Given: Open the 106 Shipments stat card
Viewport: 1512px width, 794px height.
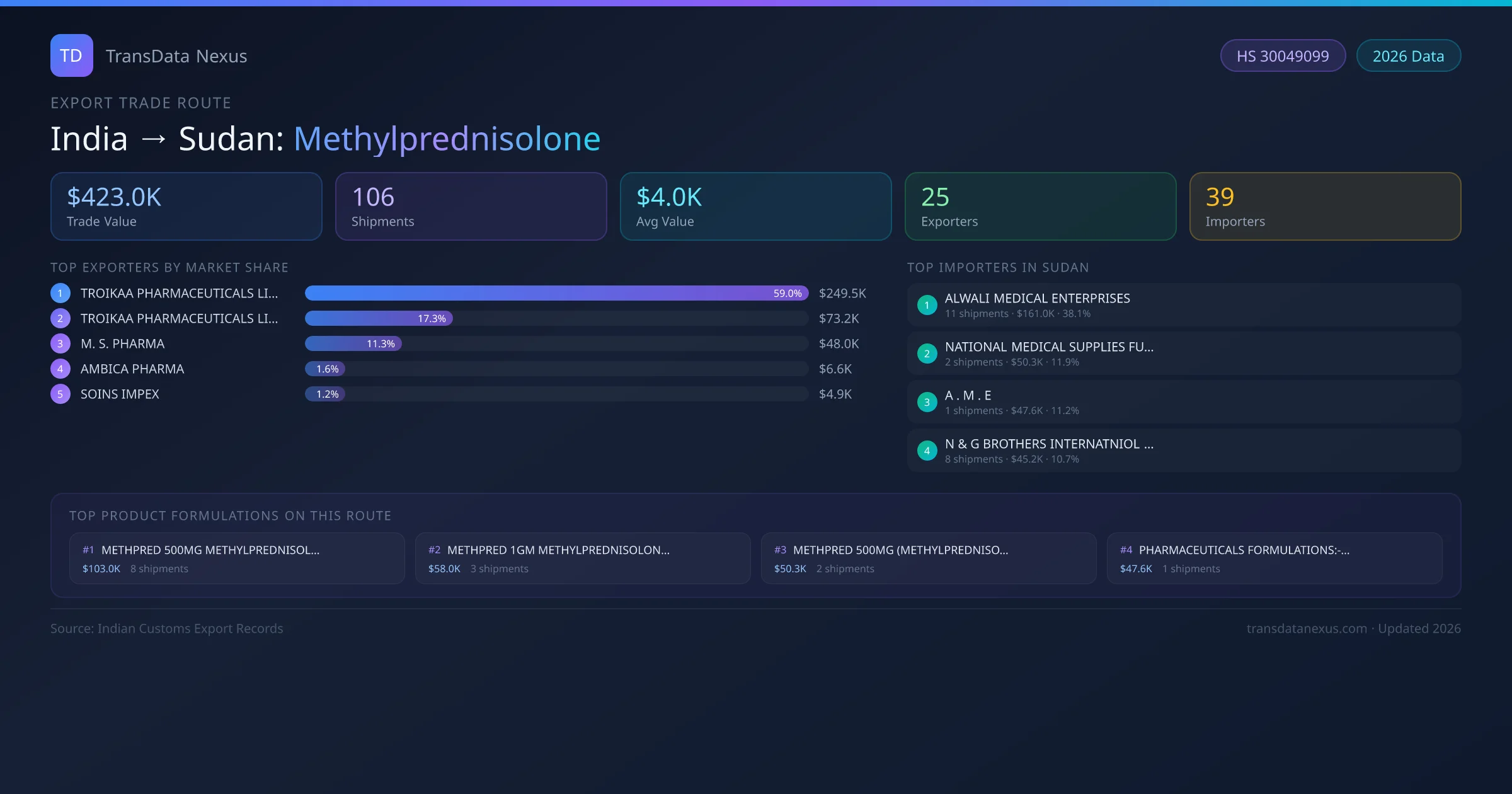Looking at the screenshot, I should tap(471, 206).
